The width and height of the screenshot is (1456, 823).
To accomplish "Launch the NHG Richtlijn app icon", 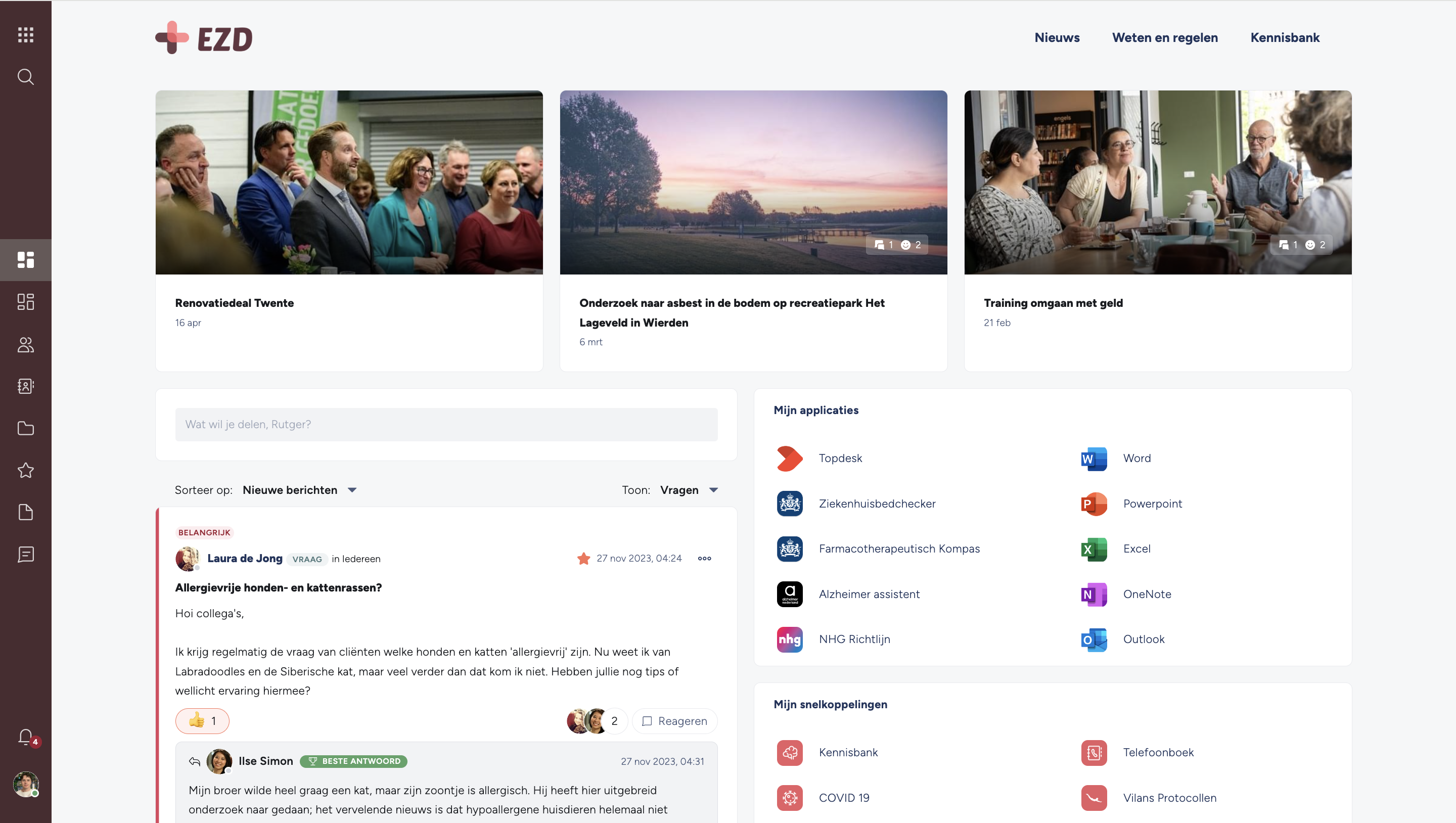I will point(790,639).
